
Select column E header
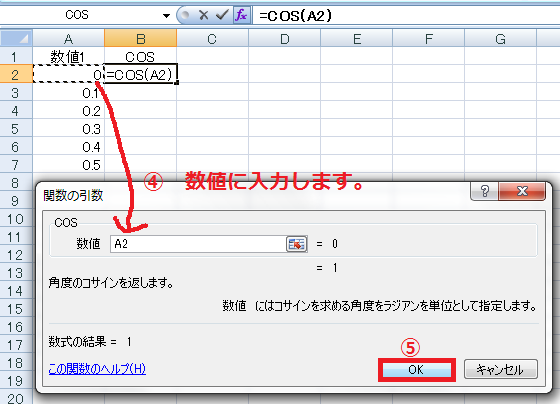(357, 38)
